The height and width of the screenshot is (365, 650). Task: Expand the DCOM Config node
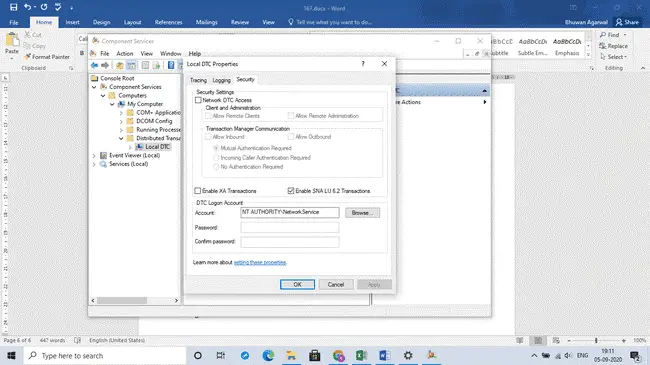click(x=121, y=122)
